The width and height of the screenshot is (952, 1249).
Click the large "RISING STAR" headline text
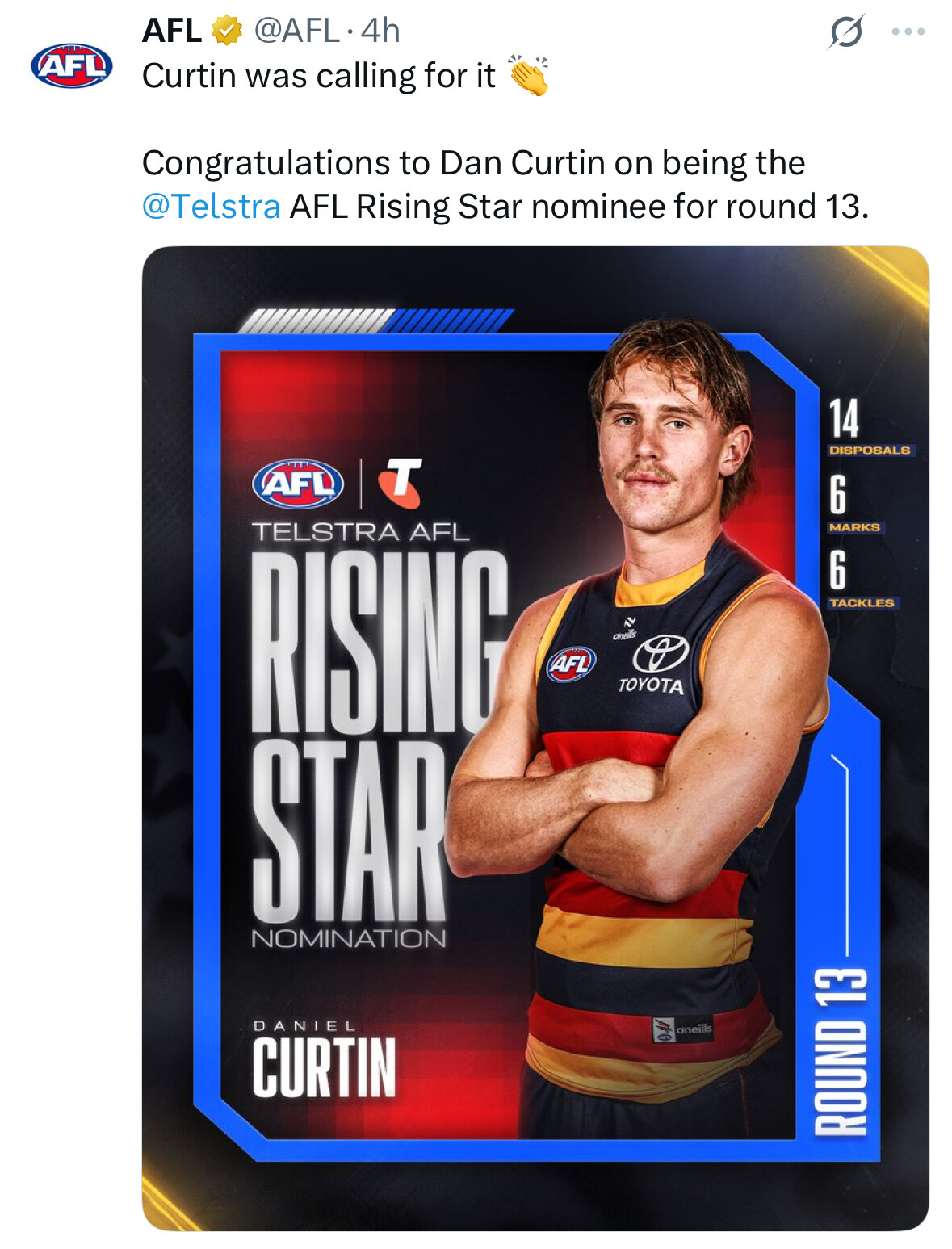point(380,736)
